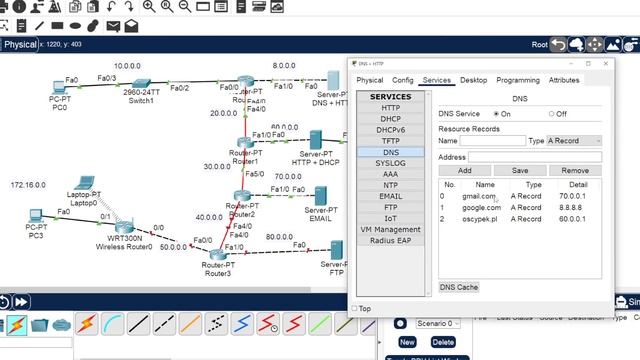Select TFTP service
This screenshot has width=640, height=360.
391,141
